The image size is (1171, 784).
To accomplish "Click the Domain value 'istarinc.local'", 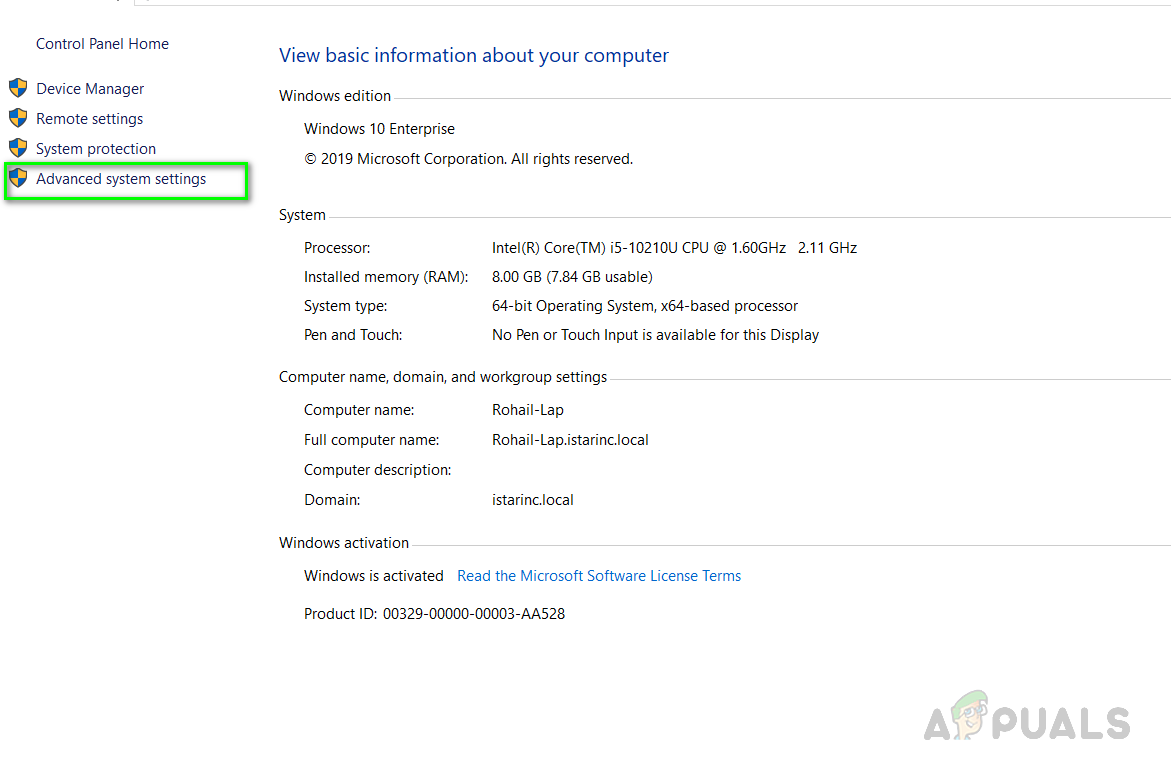I will coord(532,500).
